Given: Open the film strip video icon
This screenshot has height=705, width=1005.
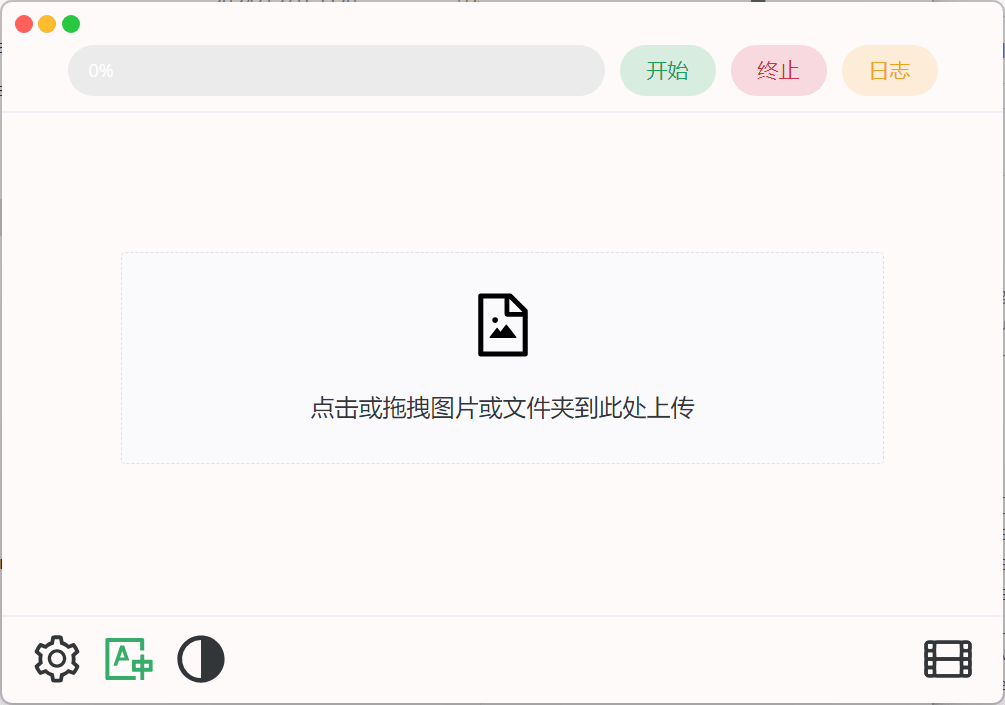Looking at the screenshot, I should 948,659.
